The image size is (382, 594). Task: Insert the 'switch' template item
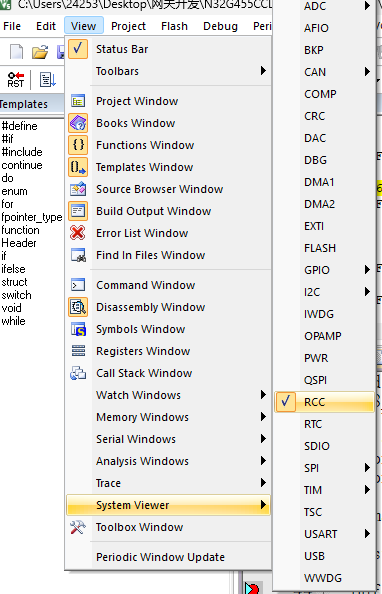click(16, 295)
